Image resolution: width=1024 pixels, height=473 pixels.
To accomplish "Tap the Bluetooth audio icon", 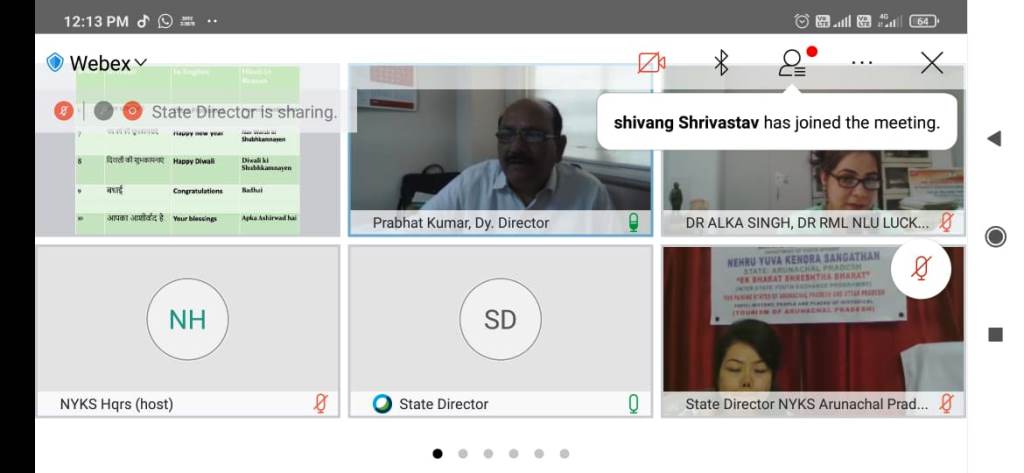I will [x=721, y=63].
